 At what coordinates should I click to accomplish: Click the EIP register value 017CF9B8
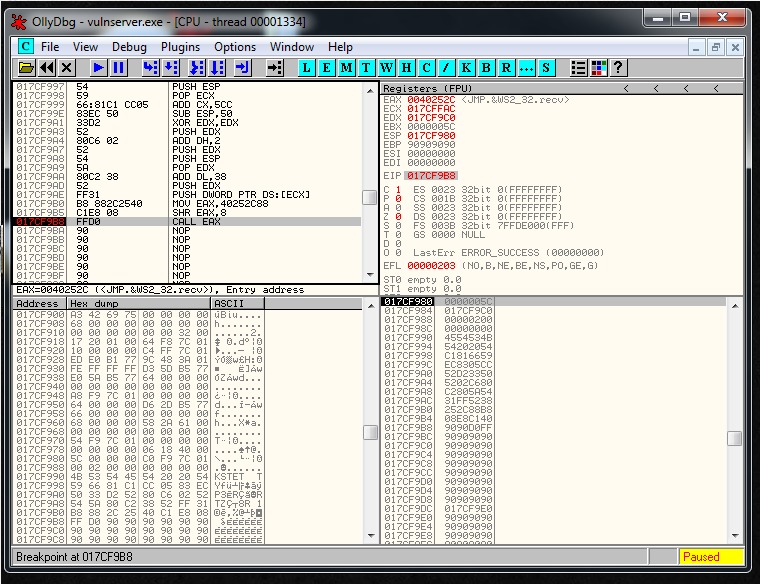(431, 175)
